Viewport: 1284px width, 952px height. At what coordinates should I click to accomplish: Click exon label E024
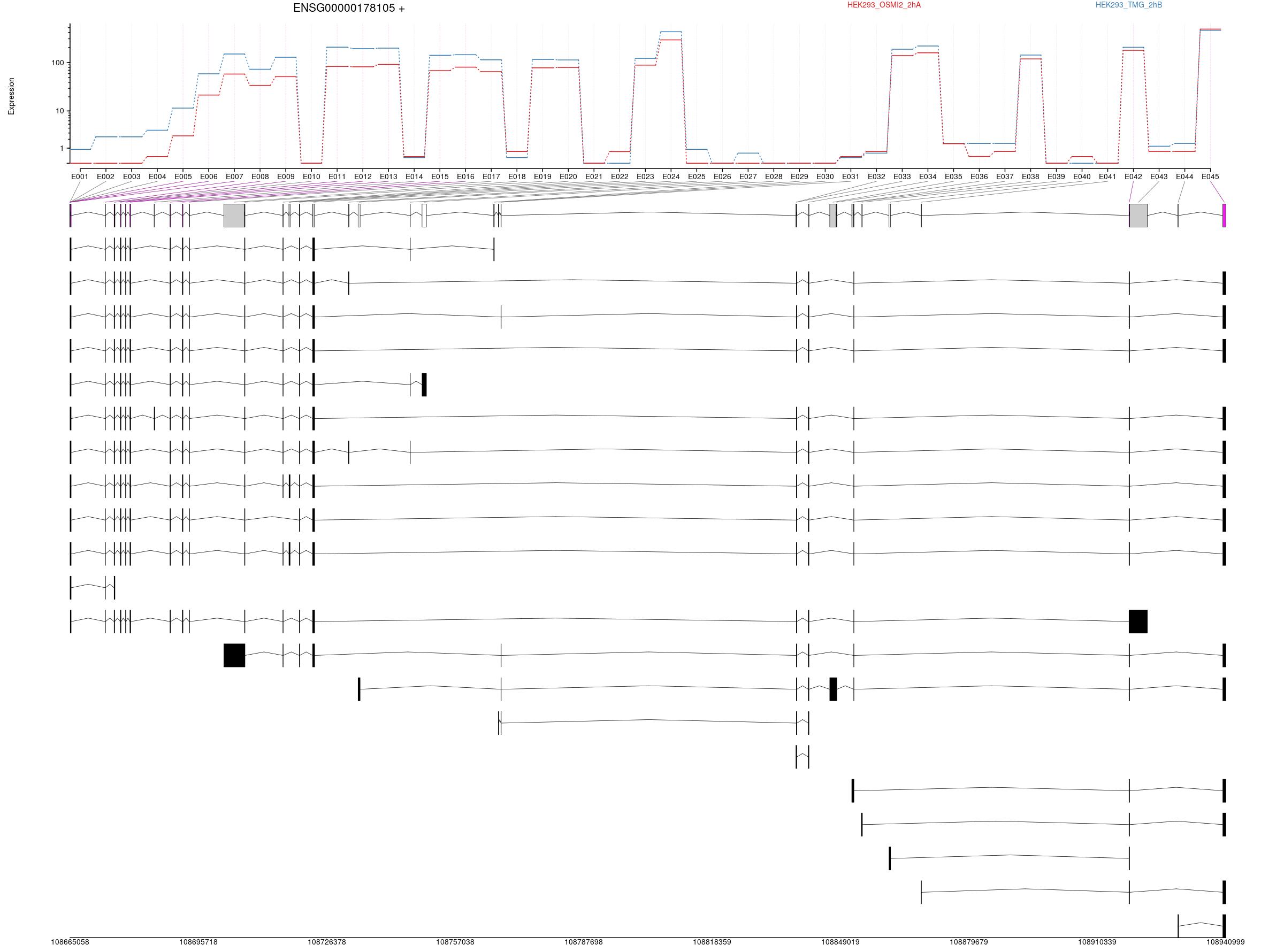point(671,177)
